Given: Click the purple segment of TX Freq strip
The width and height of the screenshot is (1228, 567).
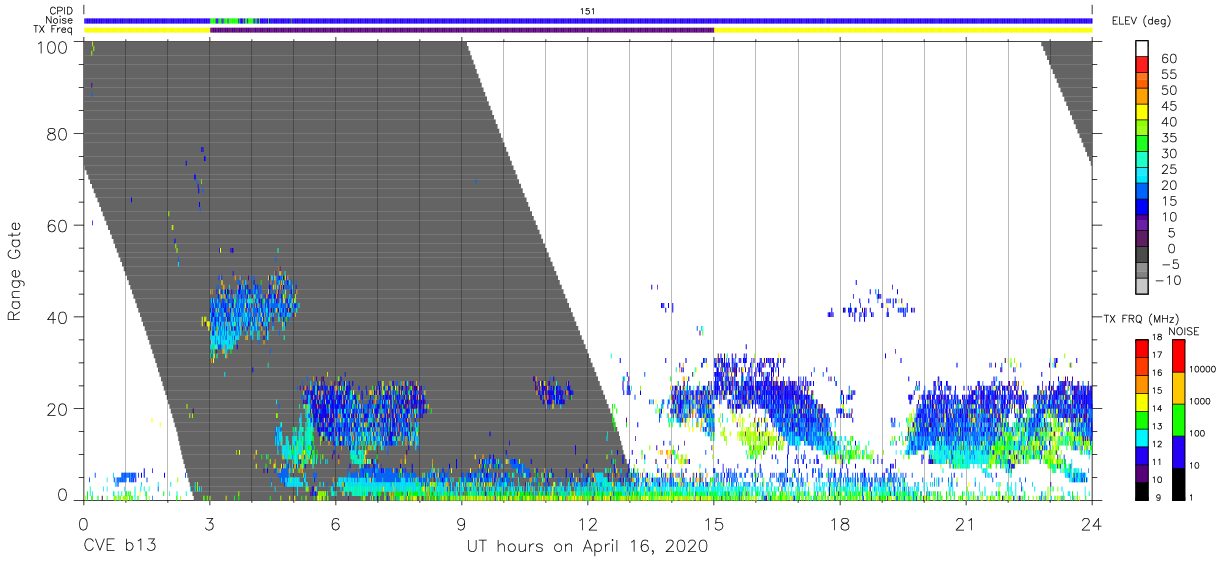Looking at the screenshot, I should [x=462, y=30].
